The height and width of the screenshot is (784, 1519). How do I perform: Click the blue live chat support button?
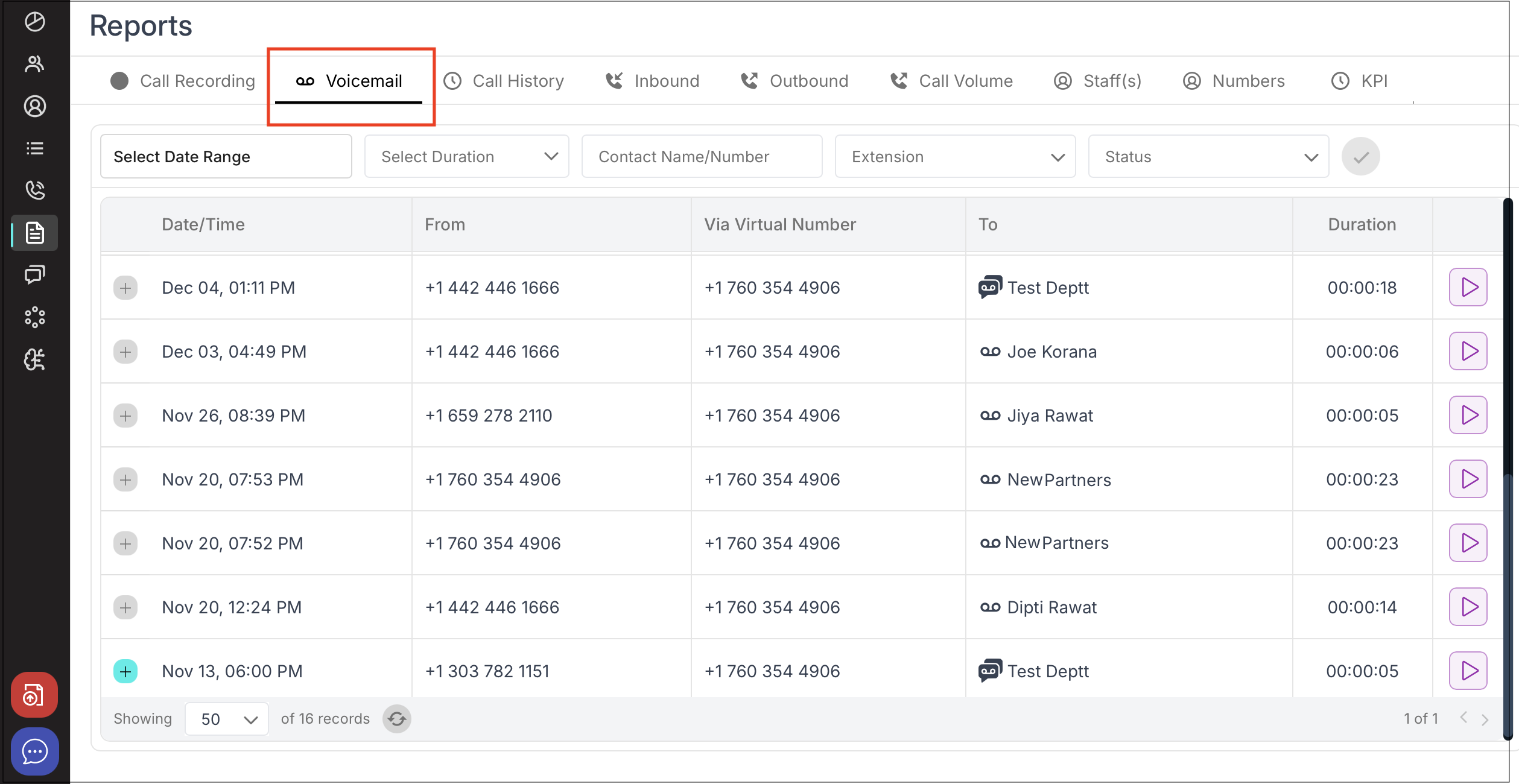(x=34, y=751)
